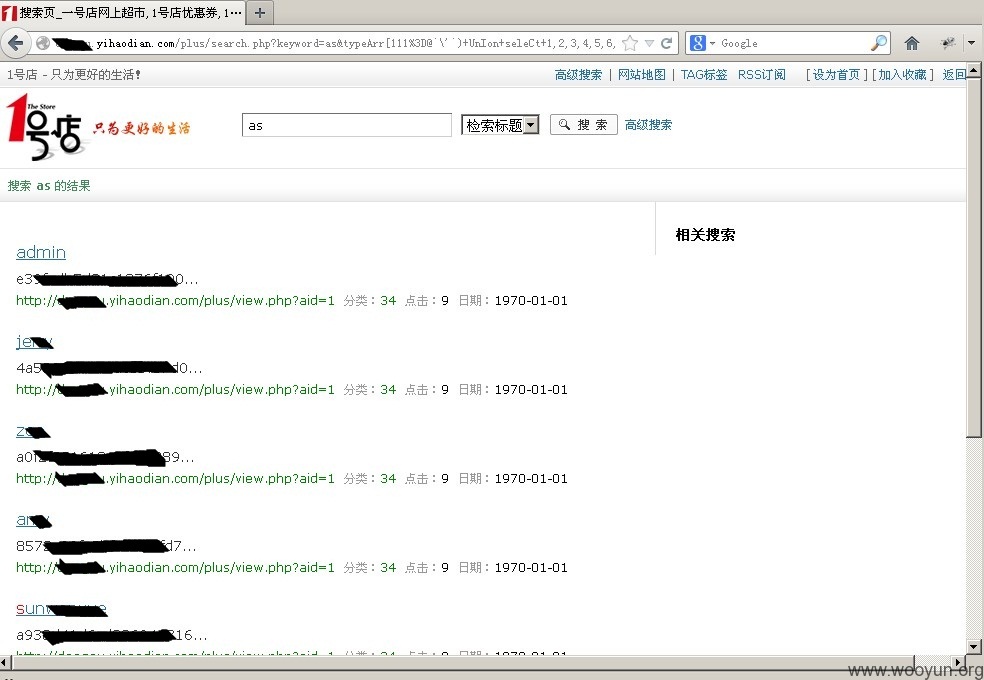Click the horizontal scrollbar left arrow
Screen dimensions: 984x680
[4, 662]
